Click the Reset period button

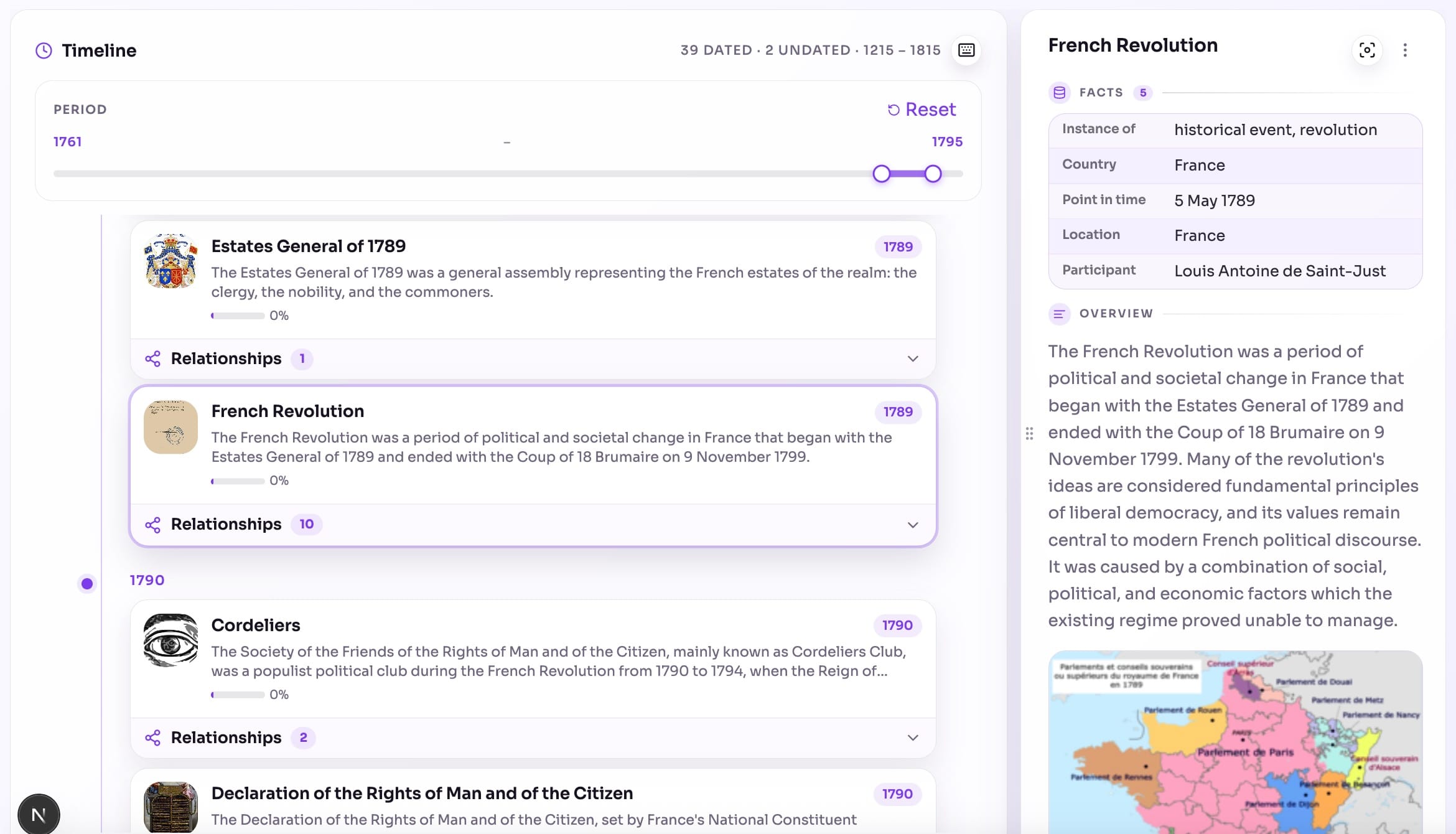[x=922, y=109]
